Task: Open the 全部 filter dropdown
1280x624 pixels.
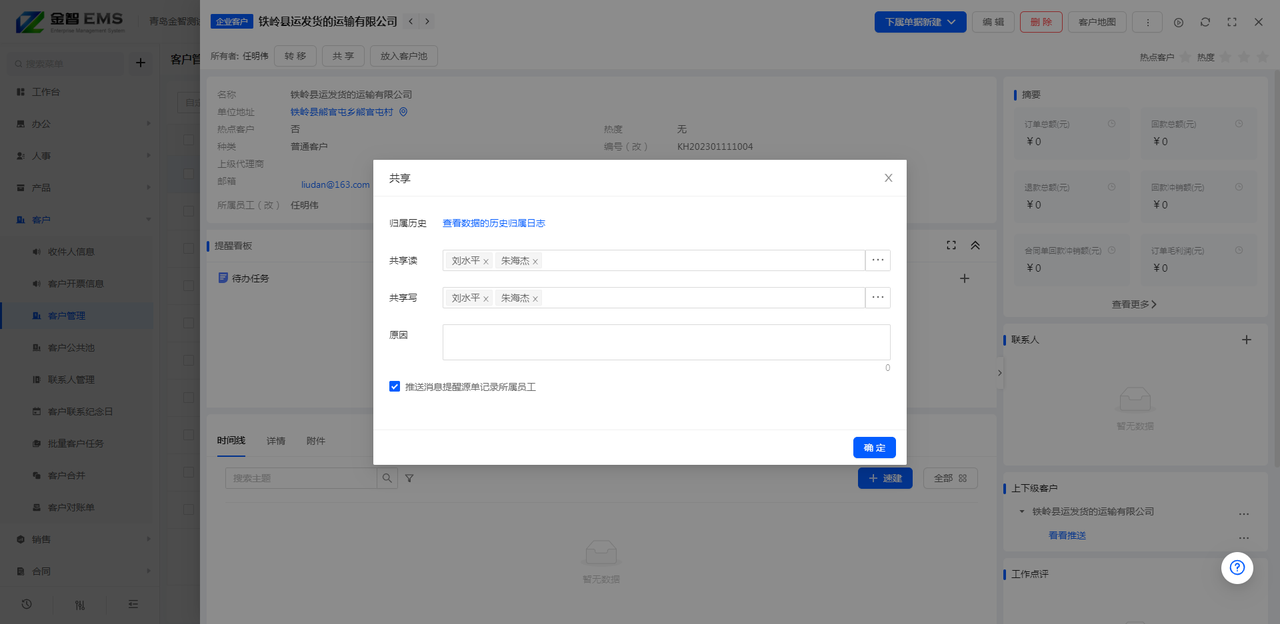Action: pyautogui.click(x=950, y=478)
